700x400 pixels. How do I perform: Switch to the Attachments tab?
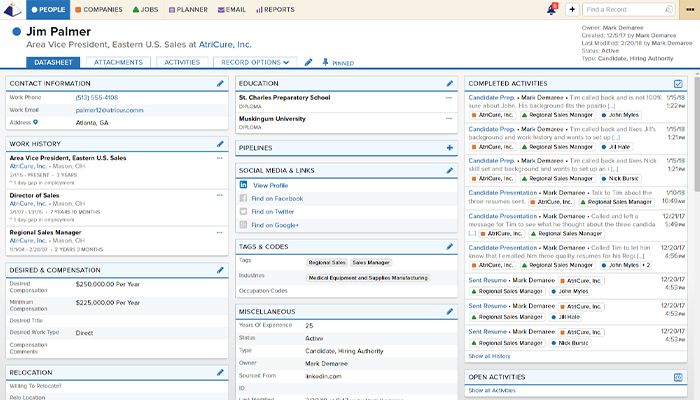(x=117, y=62)
